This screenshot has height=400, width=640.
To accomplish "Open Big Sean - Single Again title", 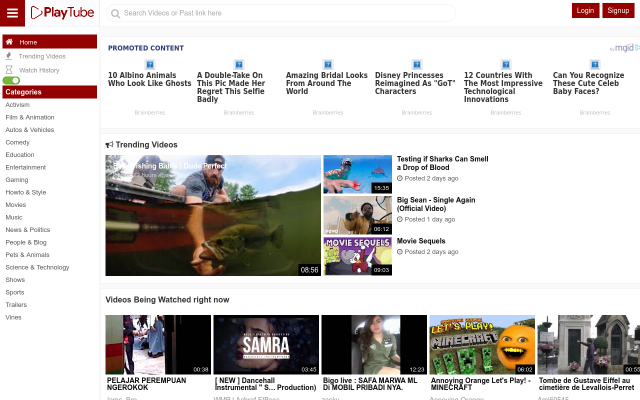I will [x=436, y=204].
